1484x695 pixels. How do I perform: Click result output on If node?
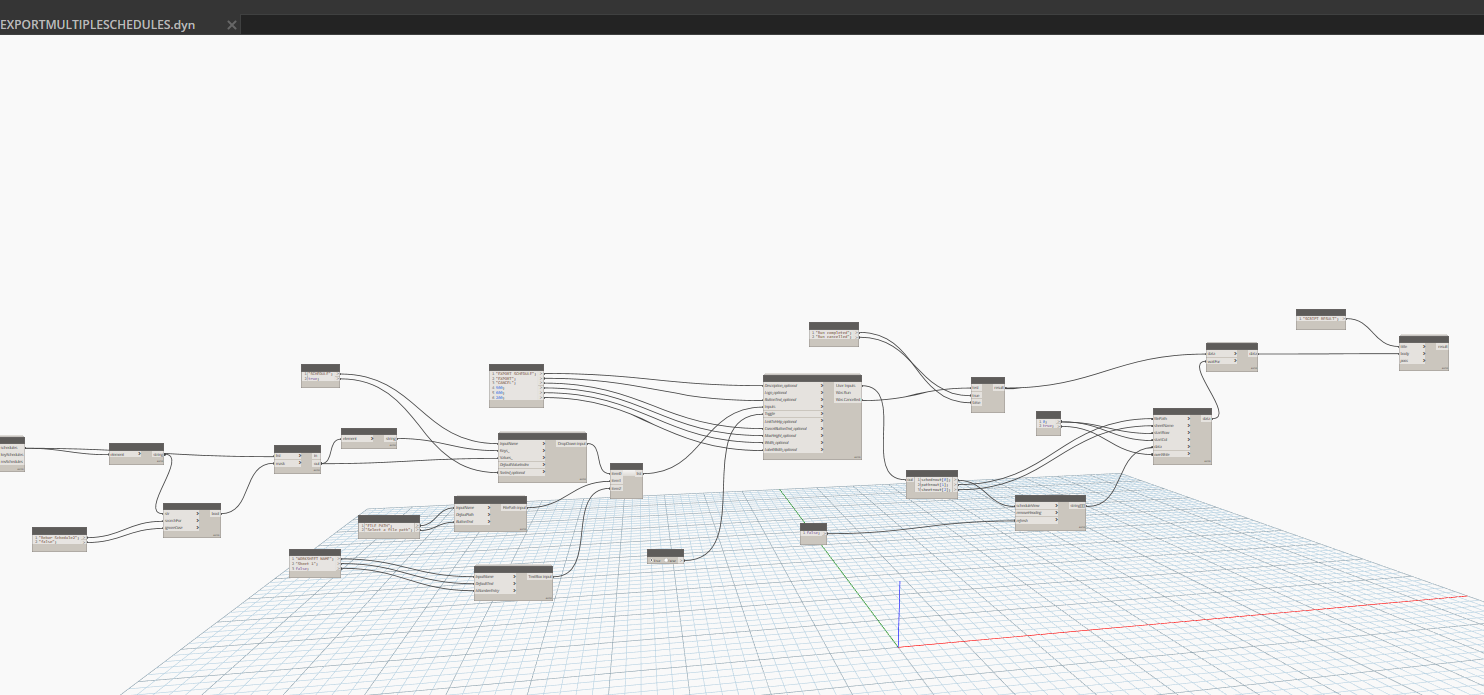tap(998, 388)
